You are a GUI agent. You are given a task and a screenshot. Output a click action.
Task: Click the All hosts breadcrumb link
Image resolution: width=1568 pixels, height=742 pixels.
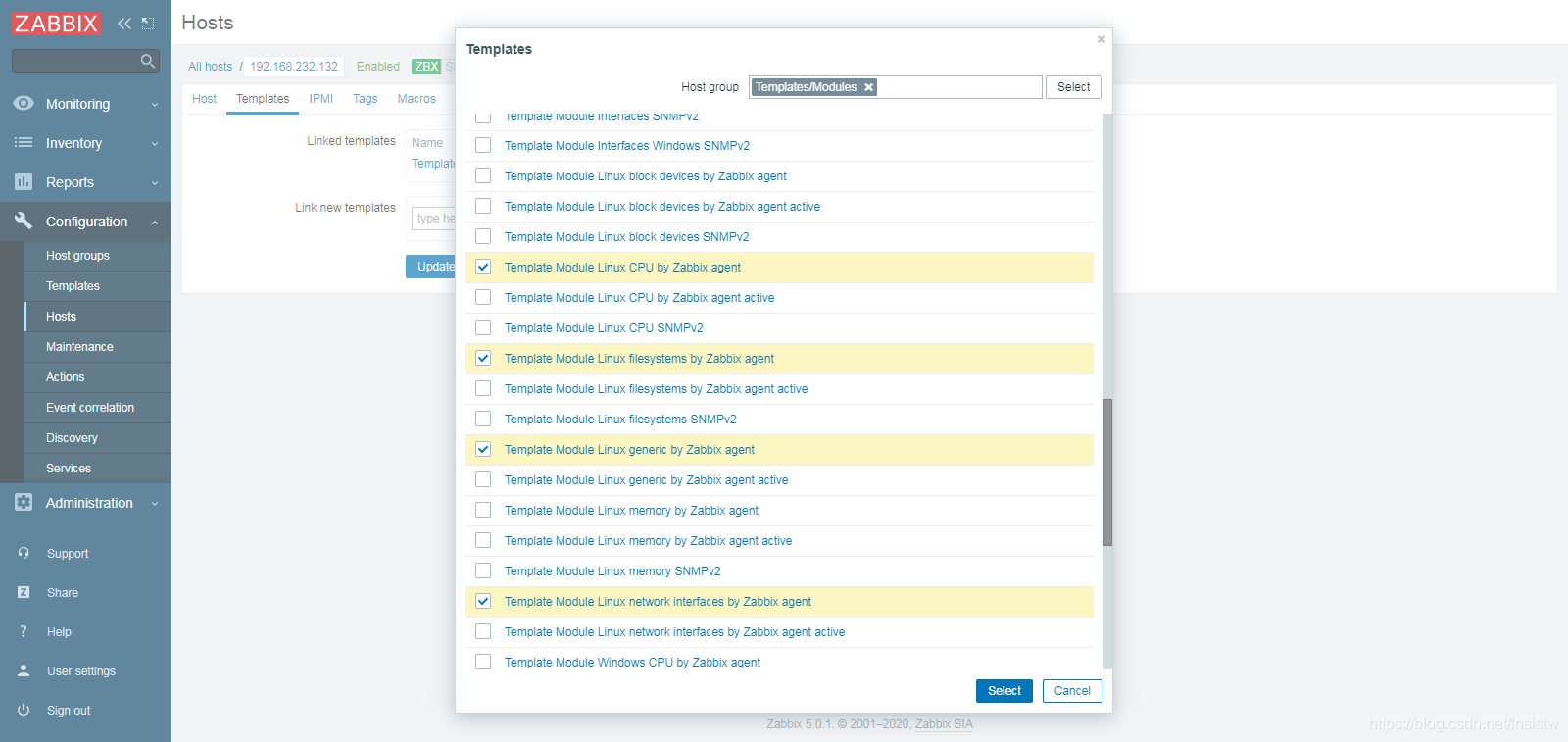(211, 67)
